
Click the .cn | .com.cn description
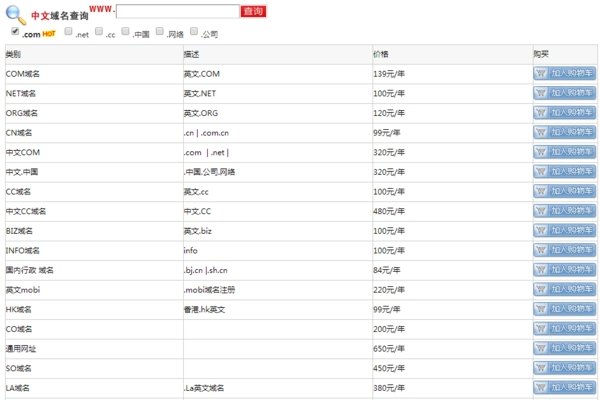(206, 133)
